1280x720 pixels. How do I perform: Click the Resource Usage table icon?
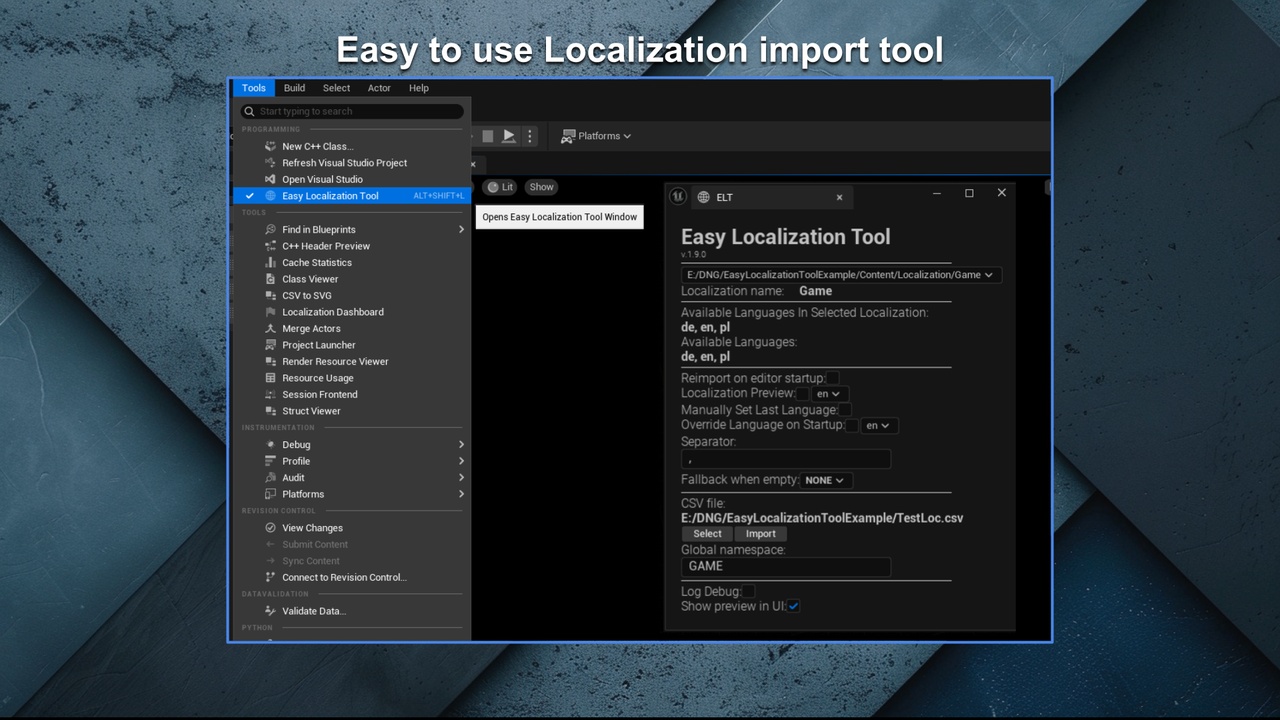(x=270, y=378)
